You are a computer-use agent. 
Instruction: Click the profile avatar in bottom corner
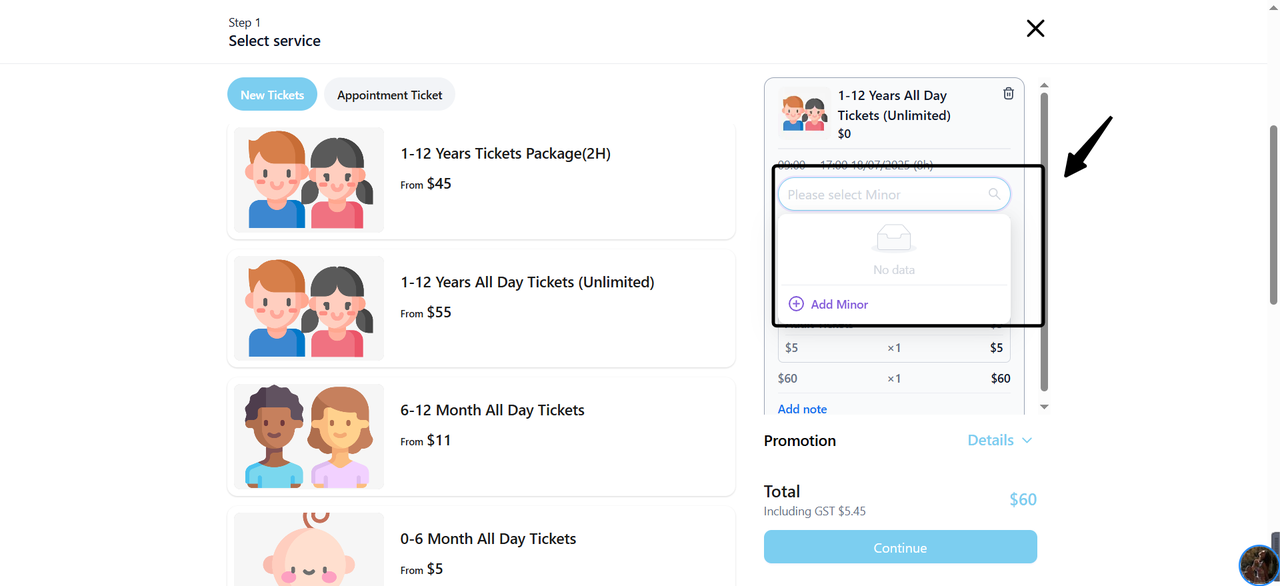1258,565
